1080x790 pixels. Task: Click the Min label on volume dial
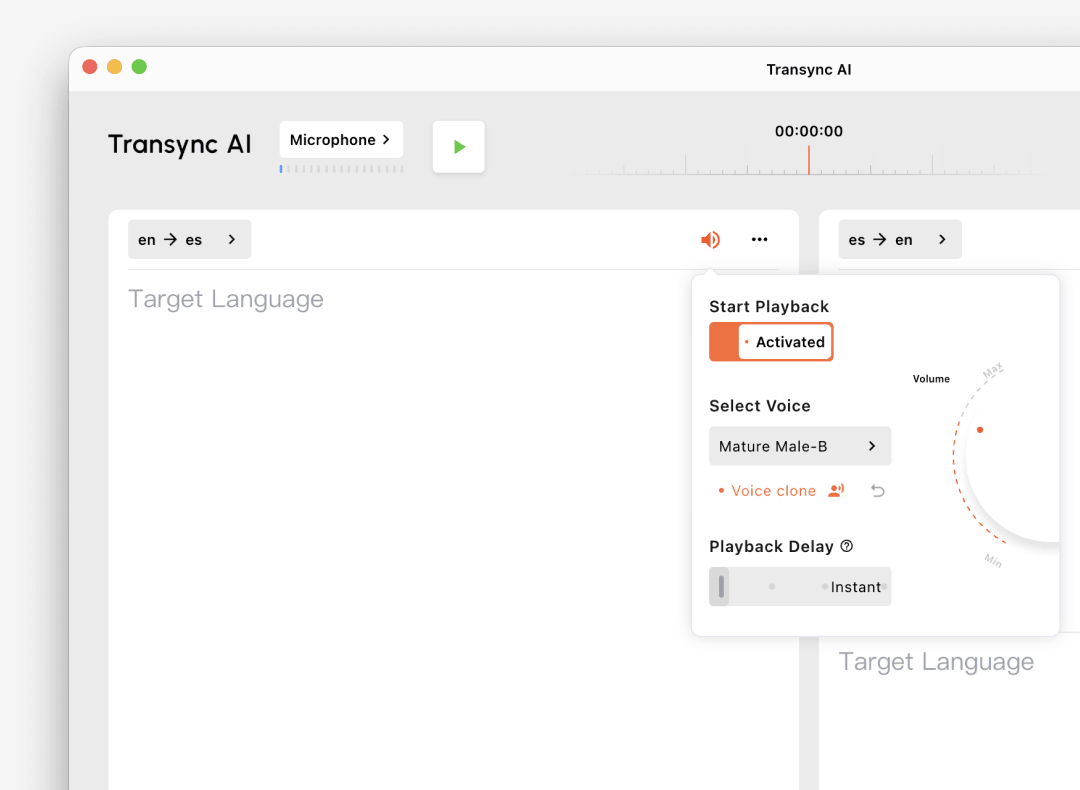993,561
